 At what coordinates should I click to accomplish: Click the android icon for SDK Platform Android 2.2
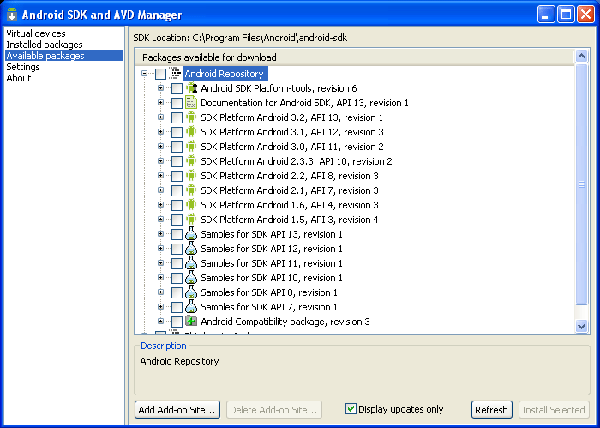[x=191, y=176]
